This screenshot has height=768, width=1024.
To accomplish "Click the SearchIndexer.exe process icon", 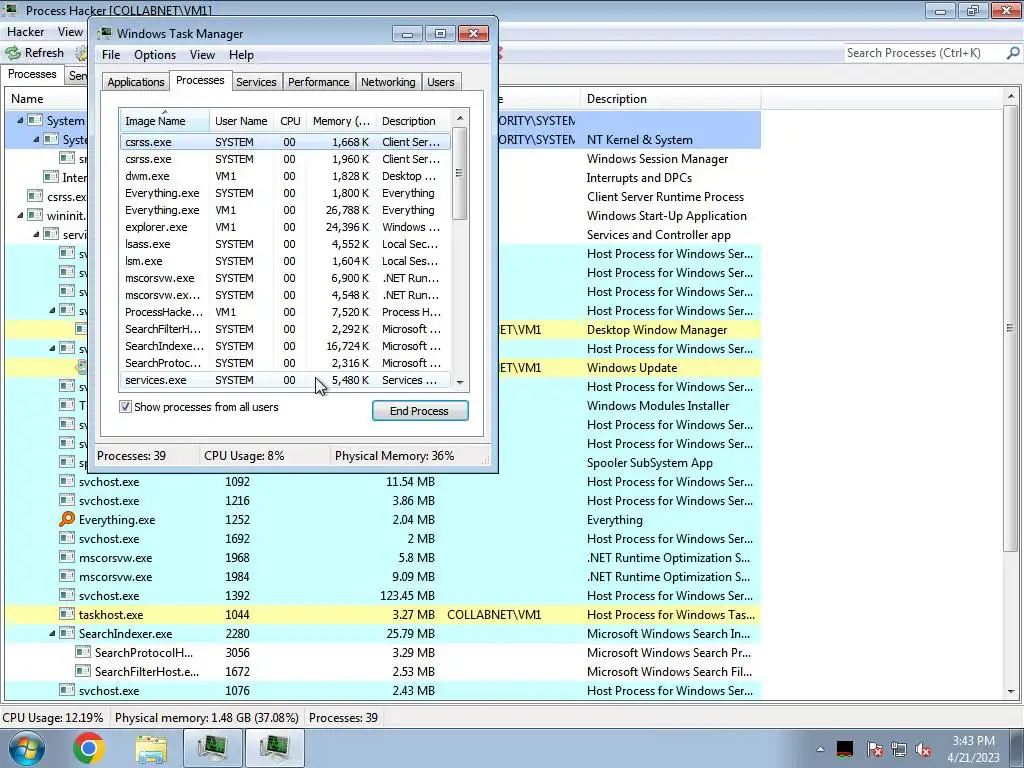I will [67, 633].
